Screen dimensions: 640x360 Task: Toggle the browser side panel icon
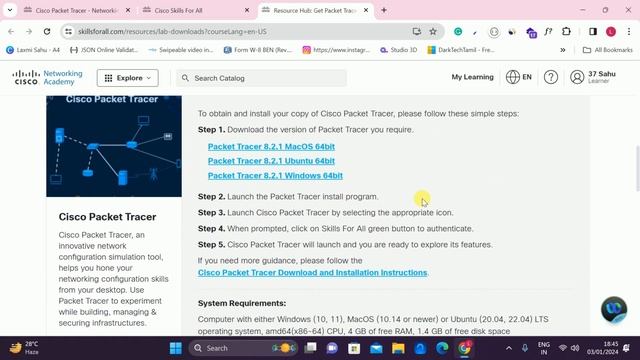pos(593,31)
